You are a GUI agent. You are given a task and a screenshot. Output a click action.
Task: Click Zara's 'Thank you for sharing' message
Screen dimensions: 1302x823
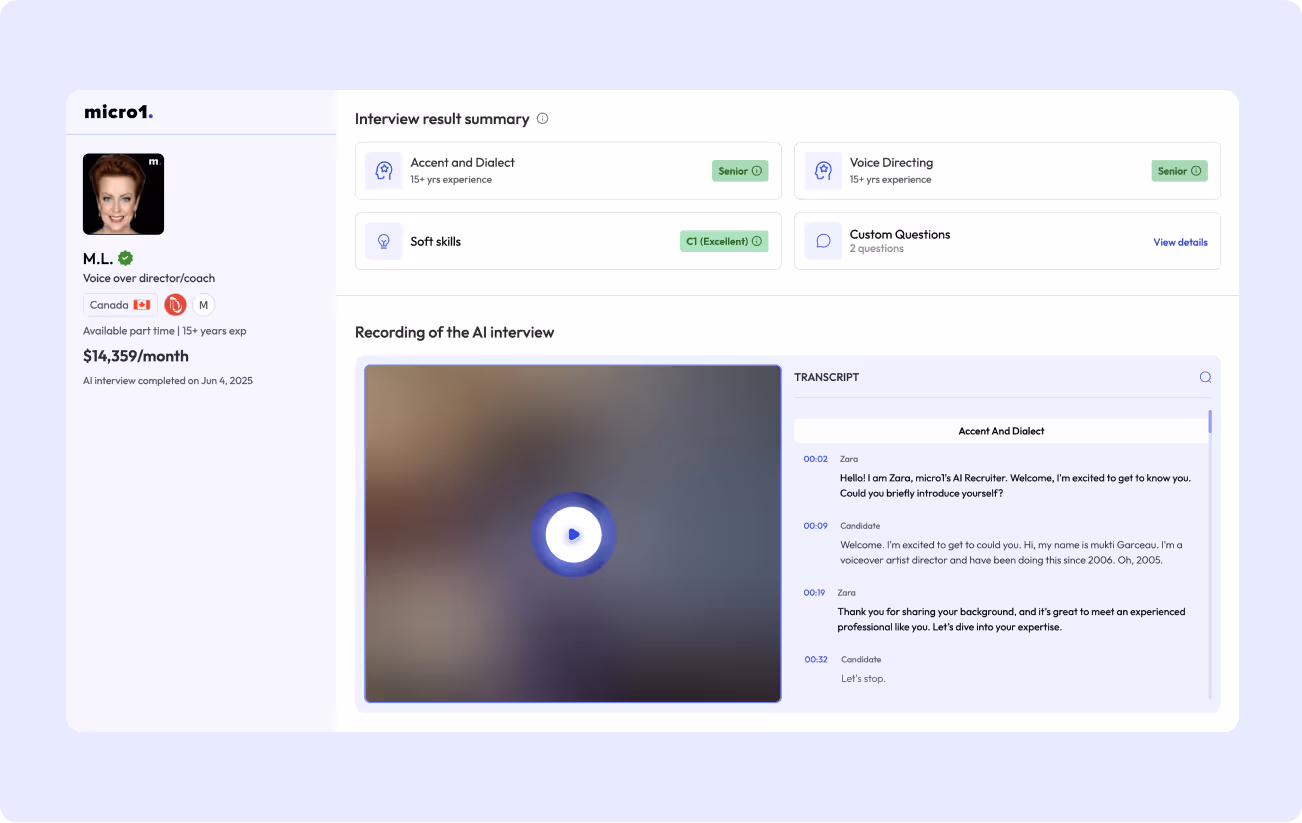pyautogui.click(x=1011, y=620)
